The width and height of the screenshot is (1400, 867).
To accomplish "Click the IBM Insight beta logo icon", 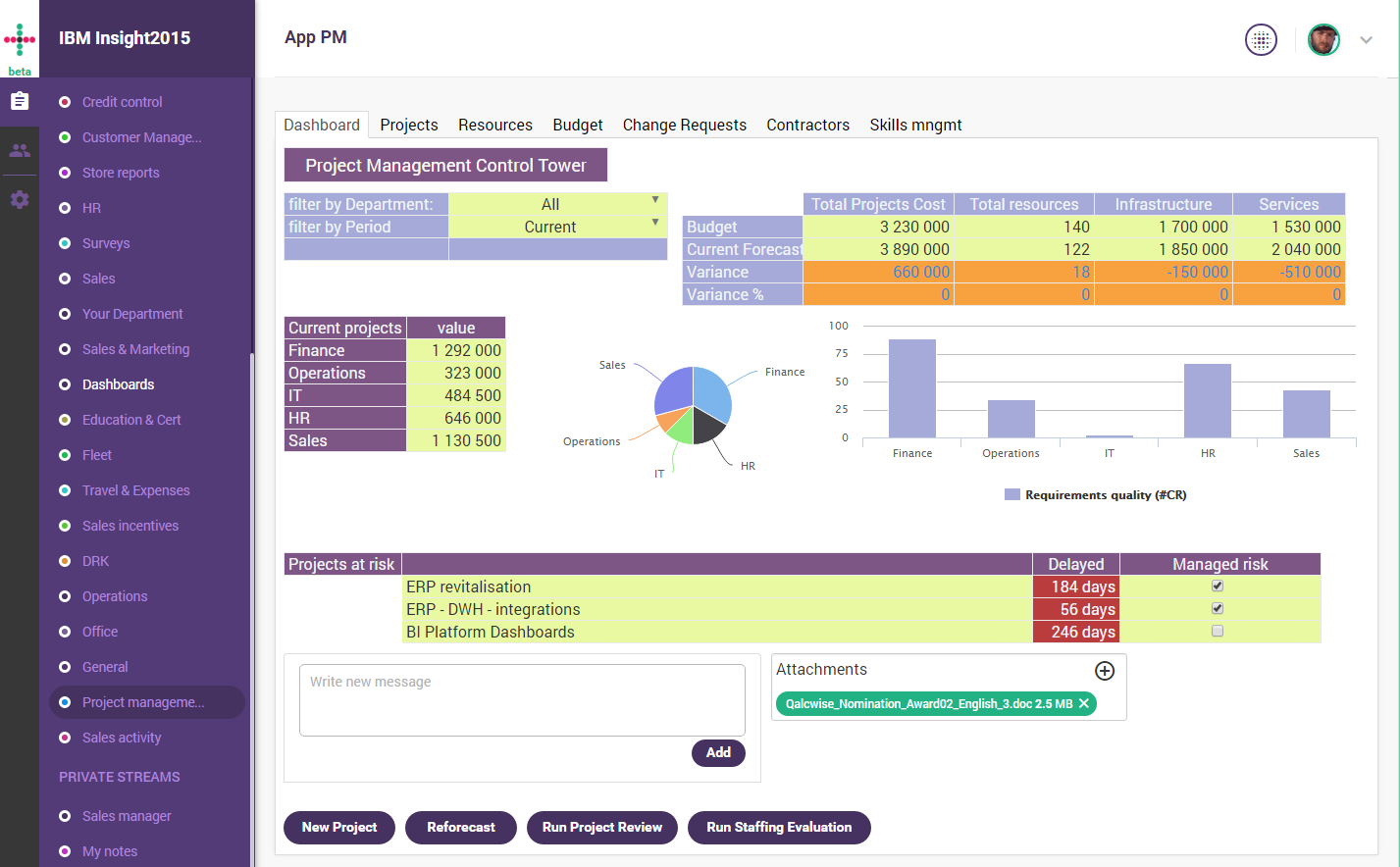I will click(x=20, y=41).
